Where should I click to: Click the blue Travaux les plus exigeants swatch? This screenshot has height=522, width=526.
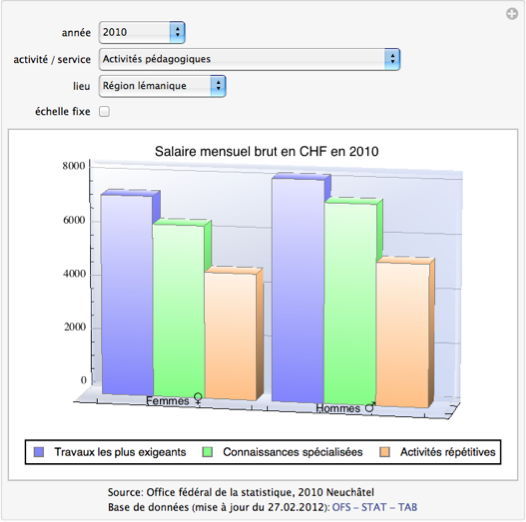39,452
